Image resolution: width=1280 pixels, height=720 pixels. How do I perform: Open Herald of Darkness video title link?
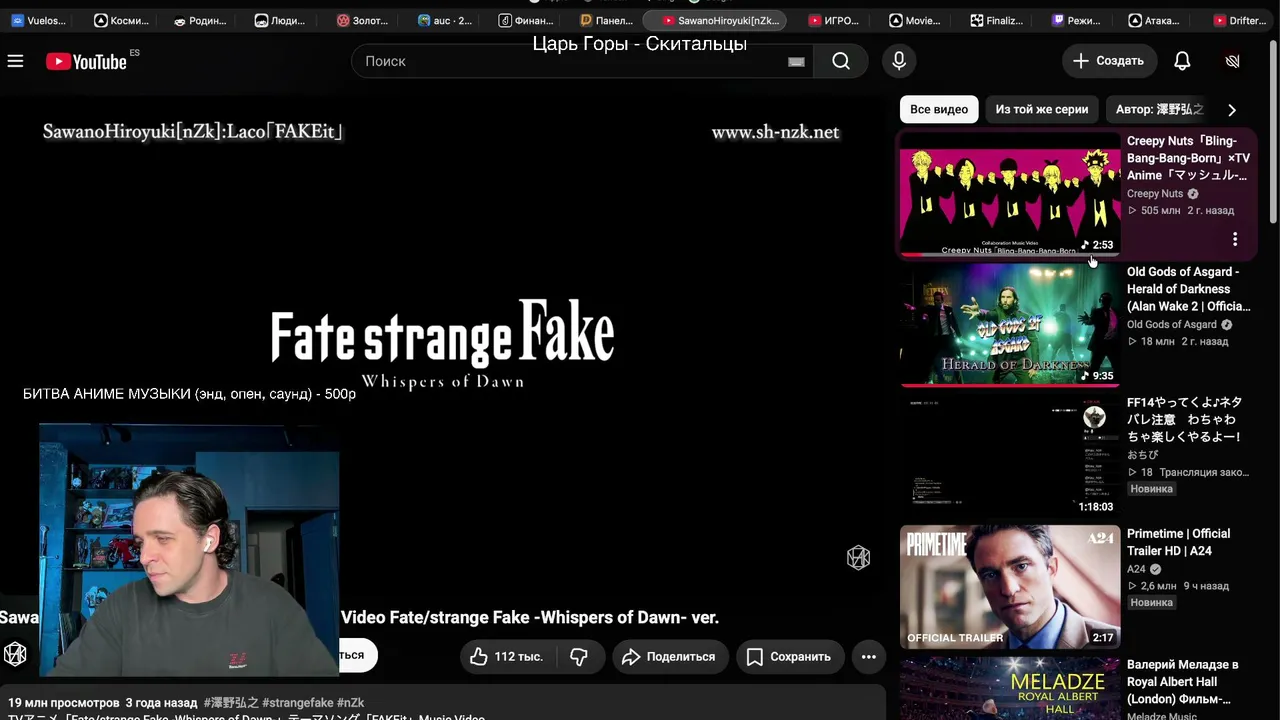(x=1189, y=289)
